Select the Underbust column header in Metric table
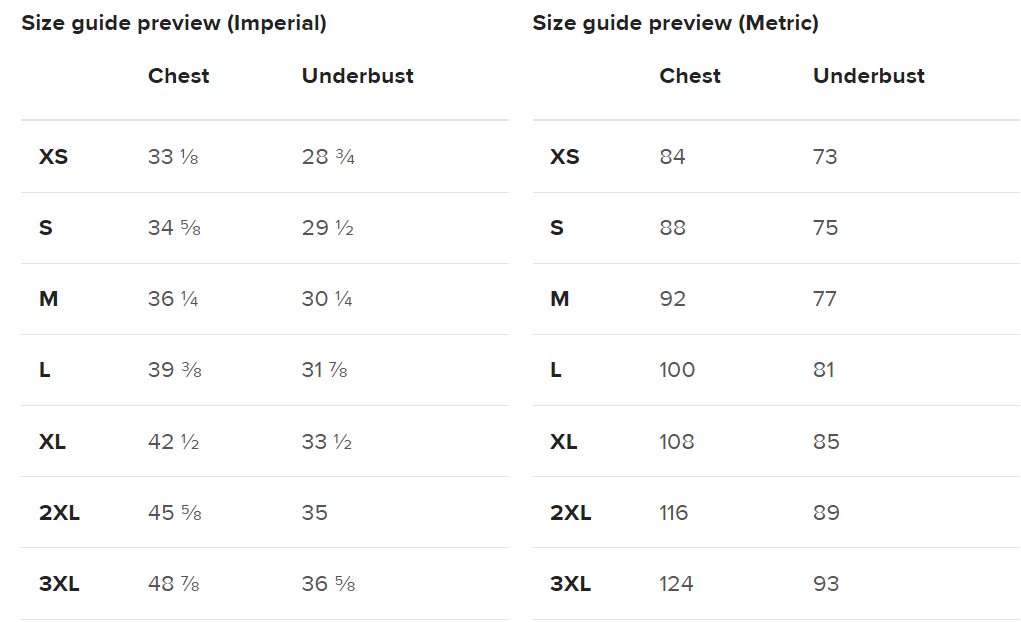 click(868, 76)
